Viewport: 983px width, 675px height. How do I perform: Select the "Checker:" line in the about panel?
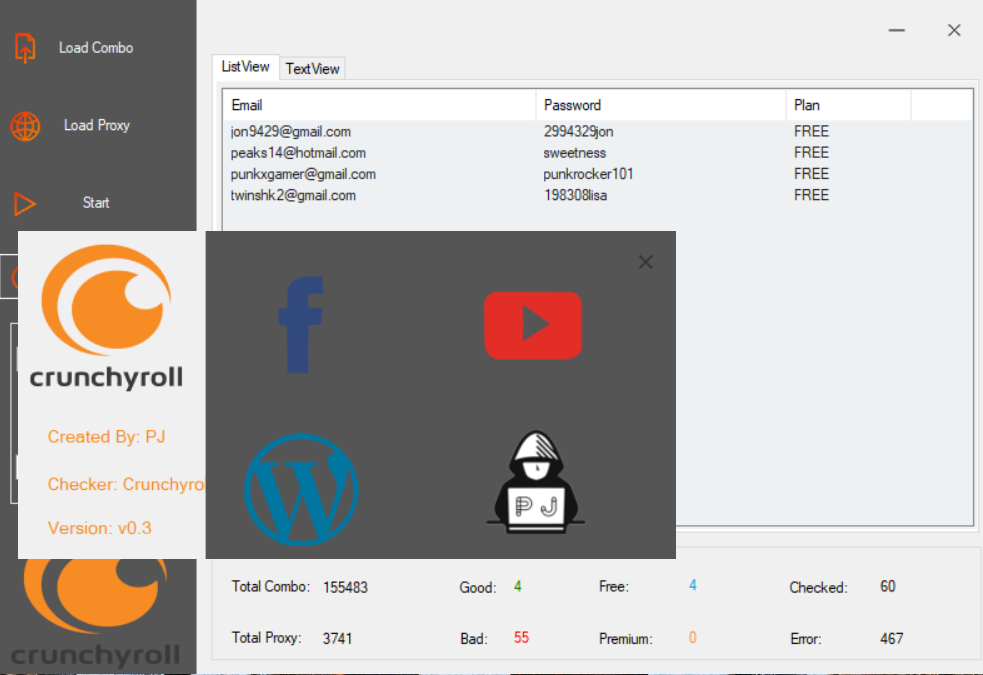126,484
